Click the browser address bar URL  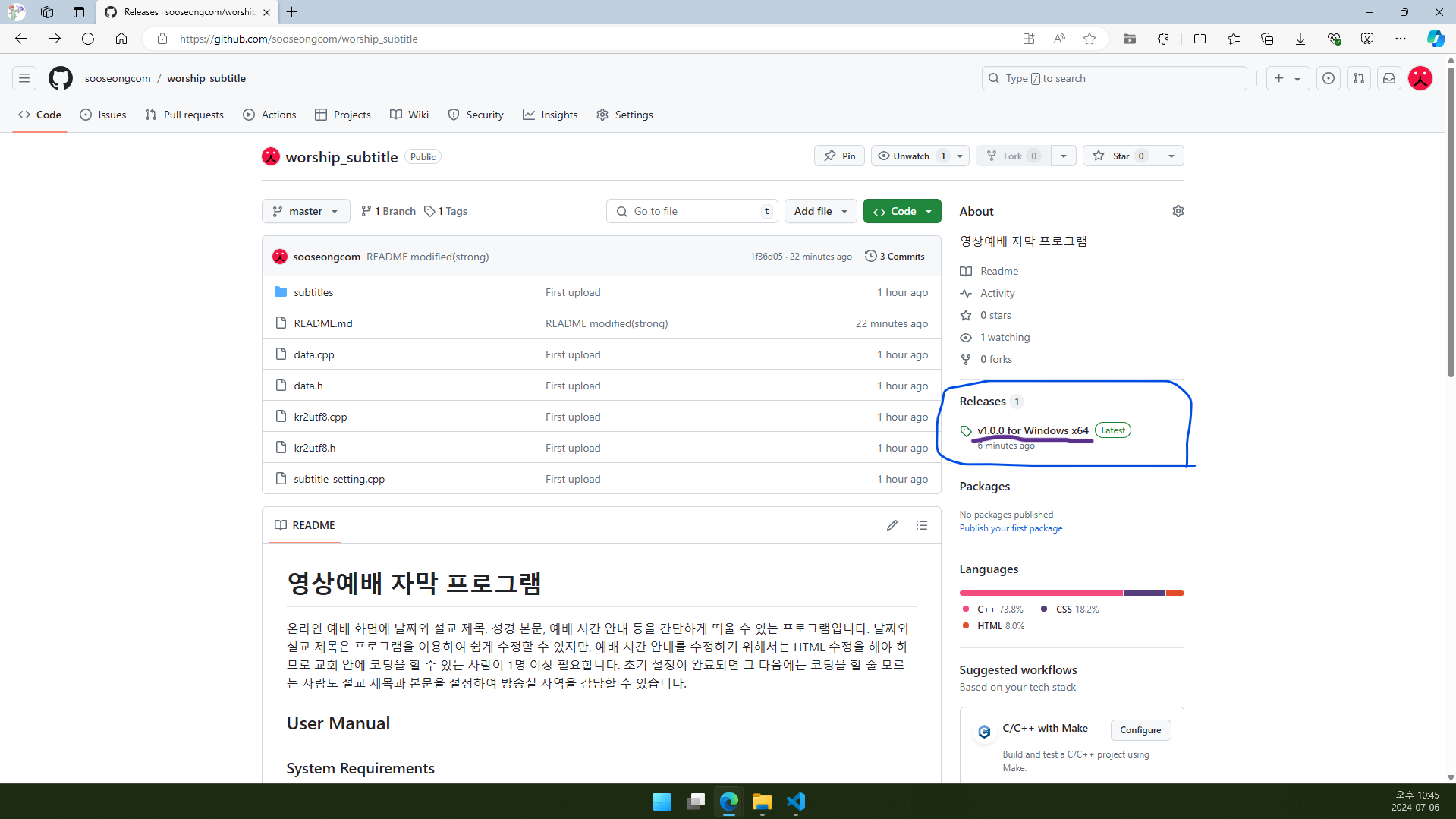[x=299, y=39]
